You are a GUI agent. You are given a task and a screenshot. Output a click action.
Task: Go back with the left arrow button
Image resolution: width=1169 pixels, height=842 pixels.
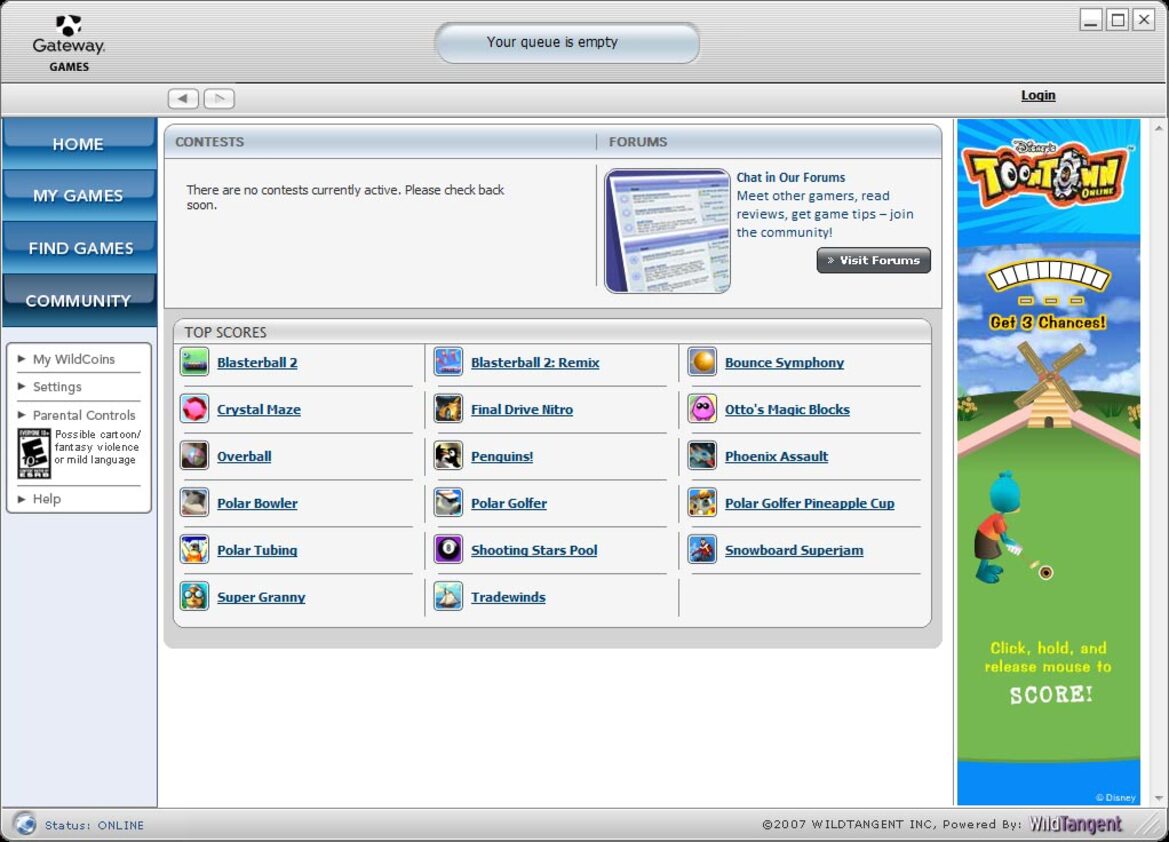(183, 98)
